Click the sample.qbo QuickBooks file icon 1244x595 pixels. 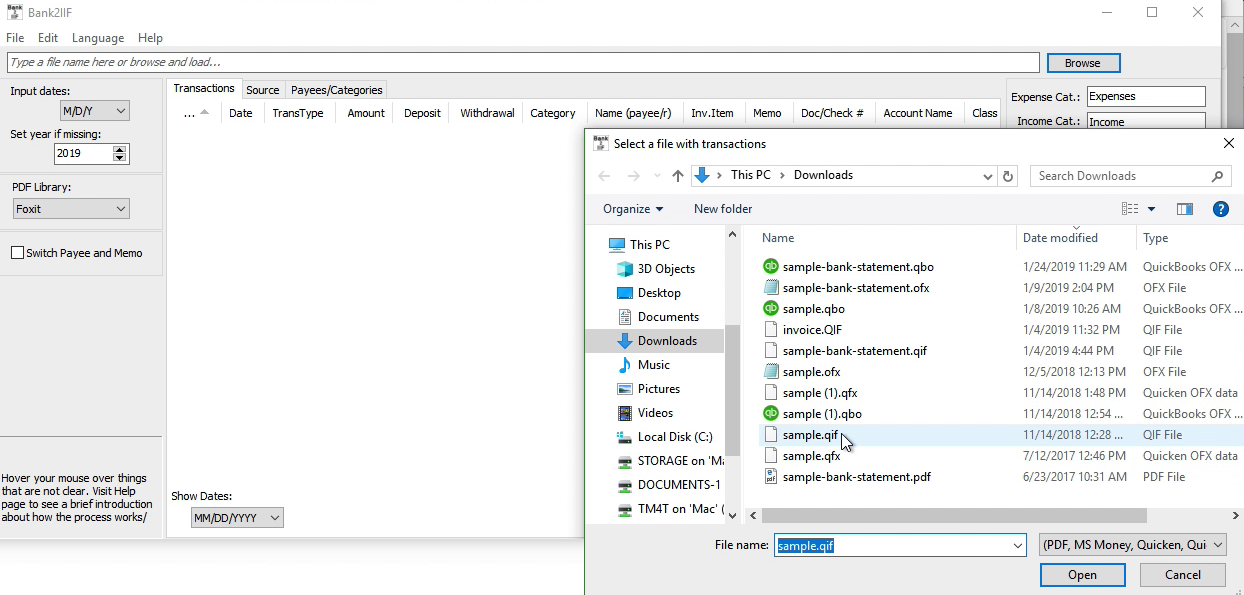click(770, 309)
